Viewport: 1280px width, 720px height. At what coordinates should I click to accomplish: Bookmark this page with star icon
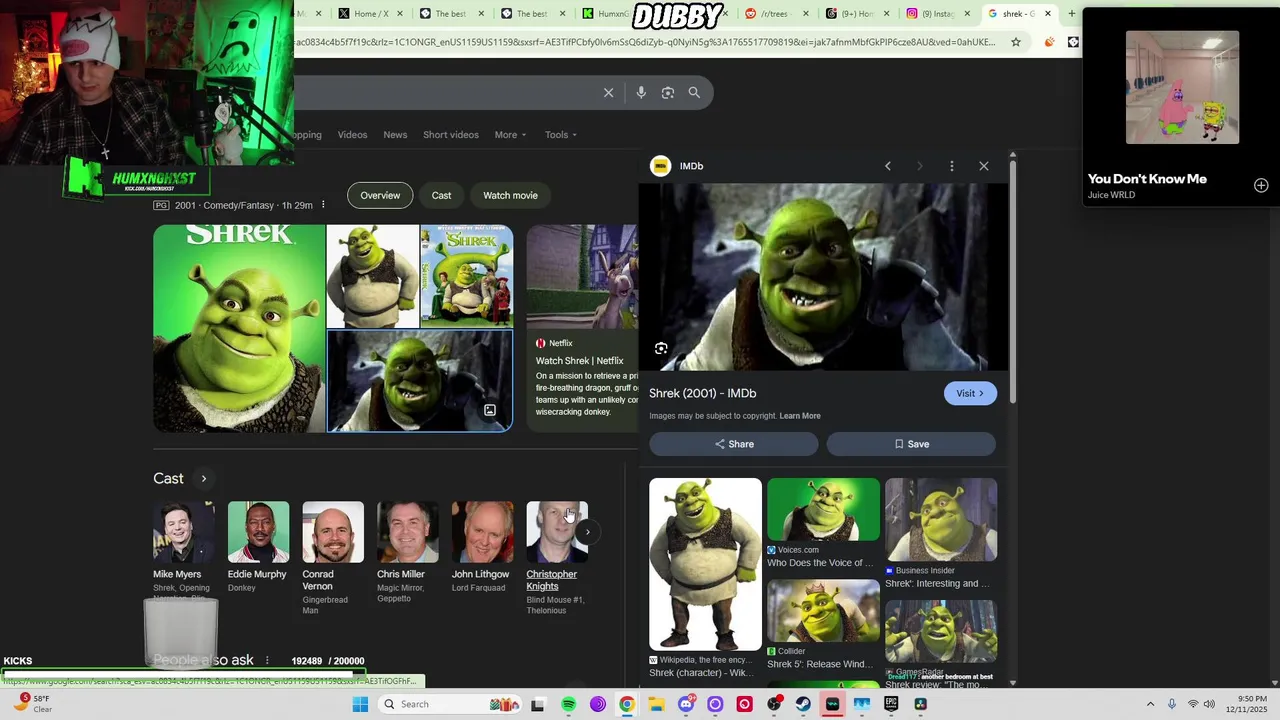coord(1016,42)
